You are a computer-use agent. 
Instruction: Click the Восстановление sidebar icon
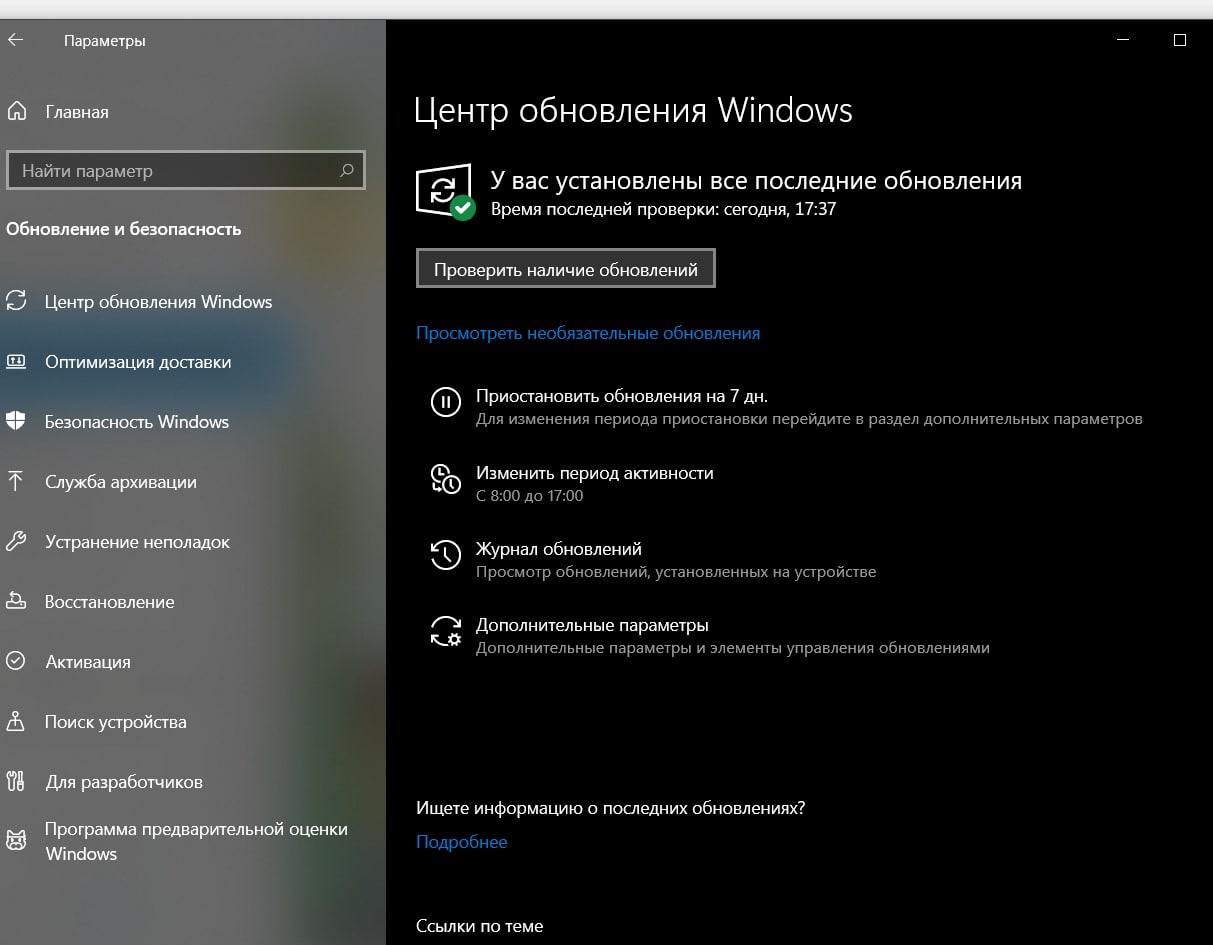(x=15, y=601)
